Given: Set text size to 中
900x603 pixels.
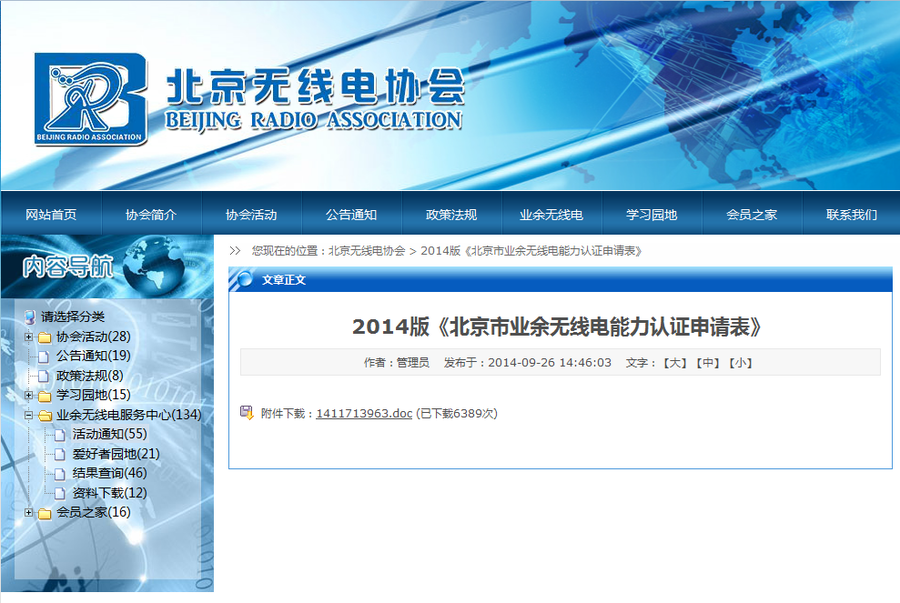Looking at the screenshot, I should [x=708, y=363].
